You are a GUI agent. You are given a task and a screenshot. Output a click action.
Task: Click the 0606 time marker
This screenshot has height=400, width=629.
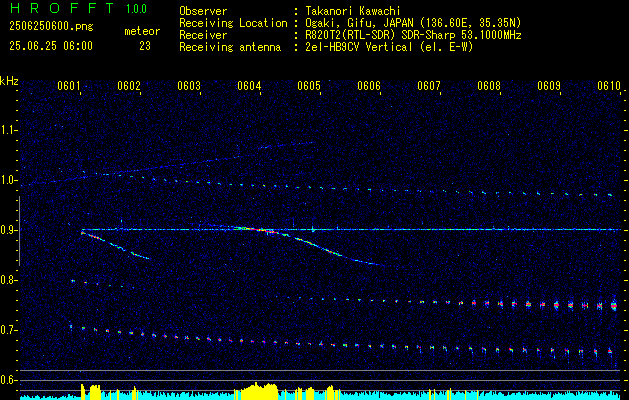click(369, 85)
